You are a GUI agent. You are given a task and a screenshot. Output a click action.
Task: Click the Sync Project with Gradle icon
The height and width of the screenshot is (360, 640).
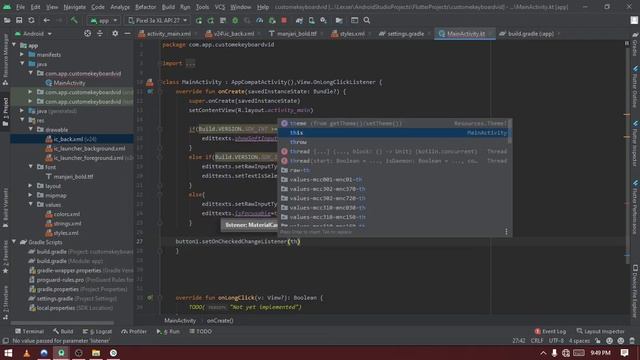299,20
